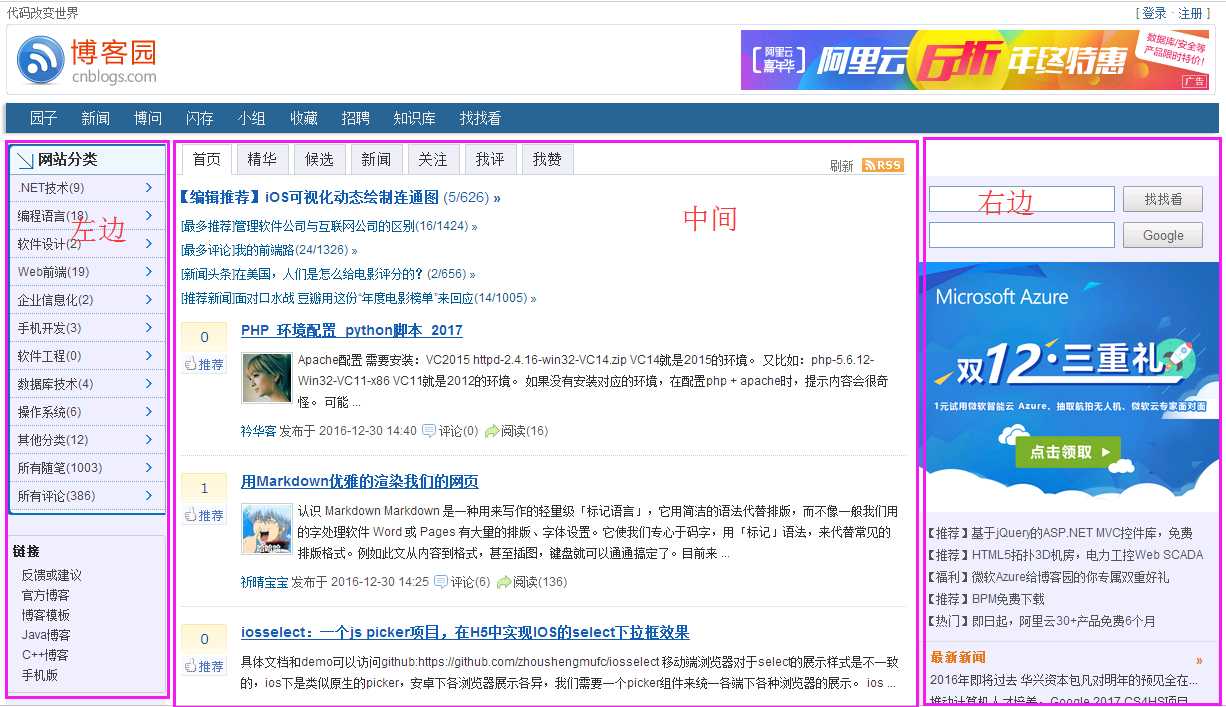Image resolution: width=1226 pixels, height=707 pixels.
Task: Expand the Web前端(19) category arrow
Action: click(148, 271)
